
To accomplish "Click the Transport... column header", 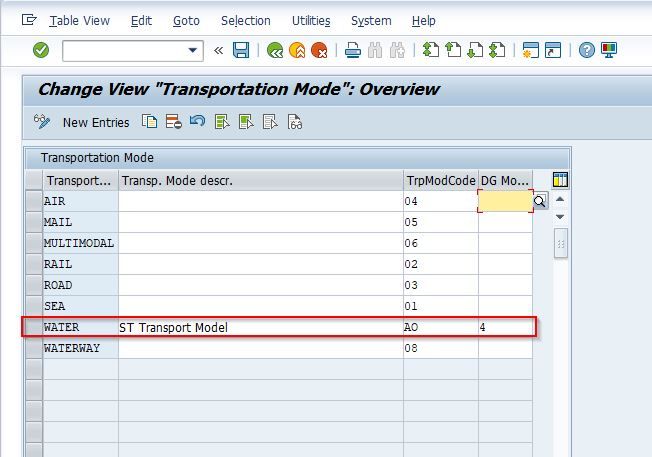I will tap(81, 180).
